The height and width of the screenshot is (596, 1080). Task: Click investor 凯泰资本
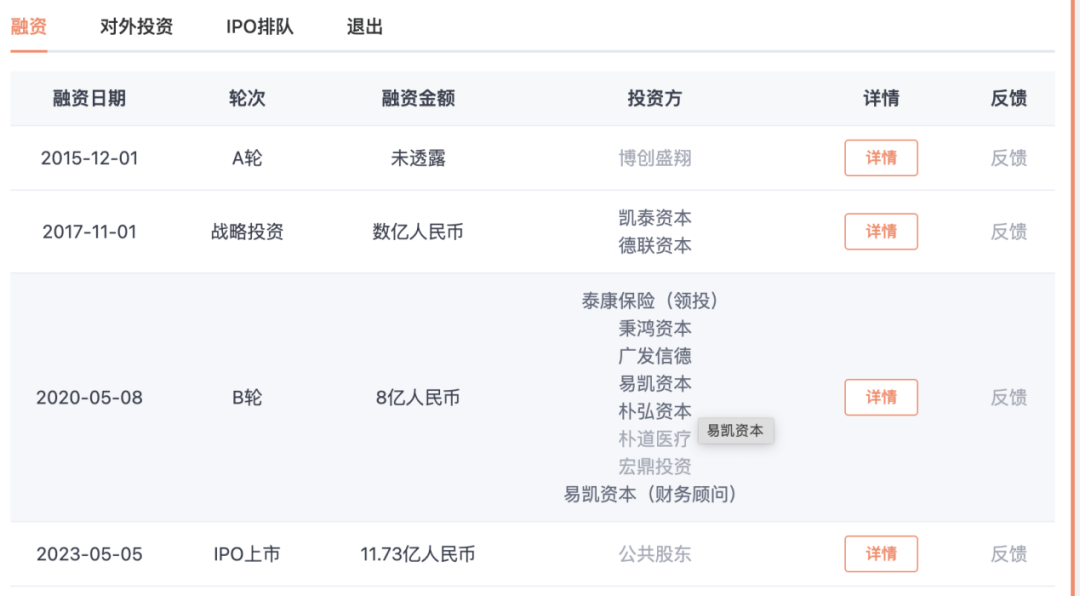[x=655, y=218]
